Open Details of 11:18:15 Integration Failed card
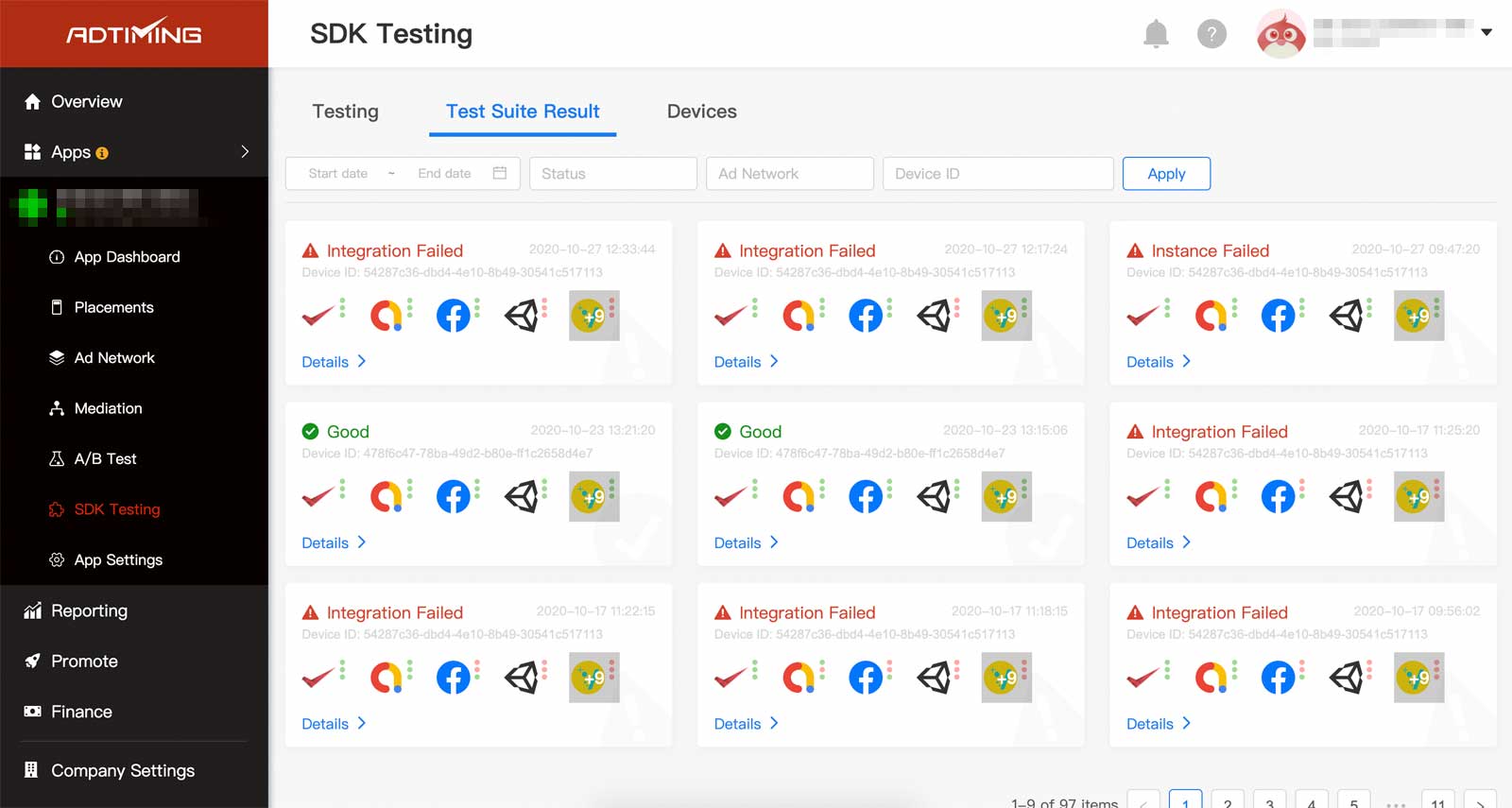This screenshot has height=808, width=1512. [x=747, y=724]
